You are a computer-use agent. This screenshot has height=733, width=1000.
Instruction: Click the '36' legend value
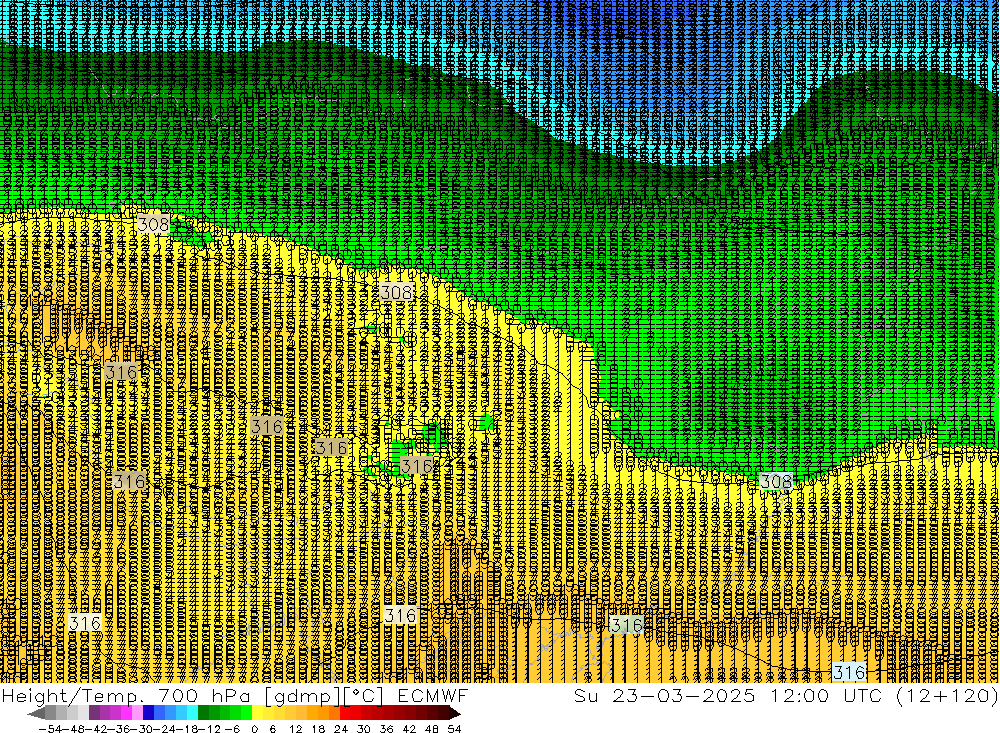pos(386,729)
